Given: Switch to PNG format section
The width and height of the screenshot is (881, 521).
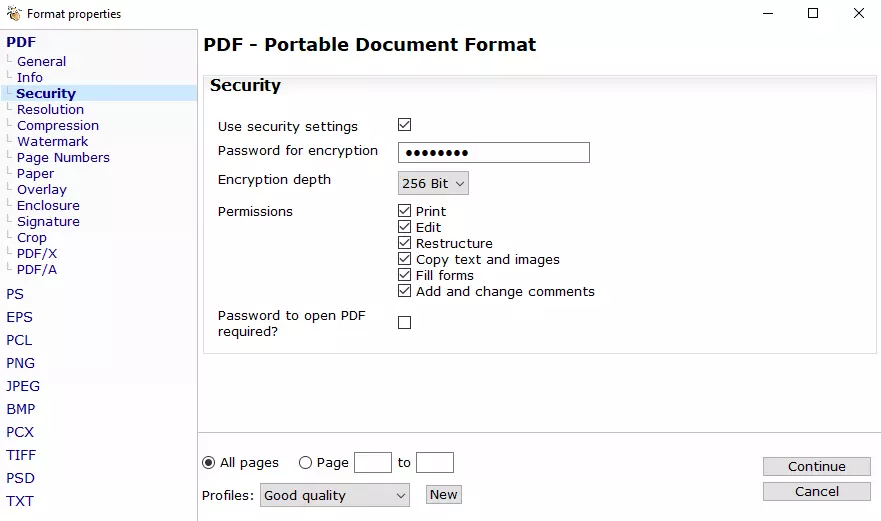Looking at the screenshot, I should point(20,363).
